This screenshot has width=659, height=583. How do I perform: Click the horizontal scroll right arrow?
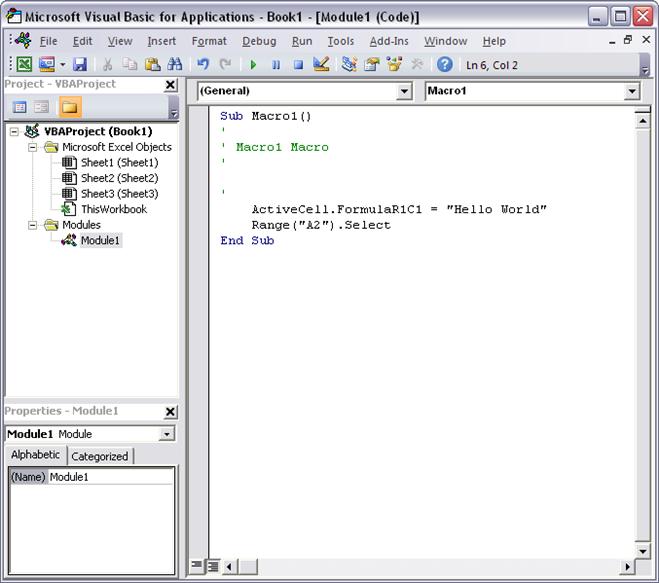[x=627, y=567]
